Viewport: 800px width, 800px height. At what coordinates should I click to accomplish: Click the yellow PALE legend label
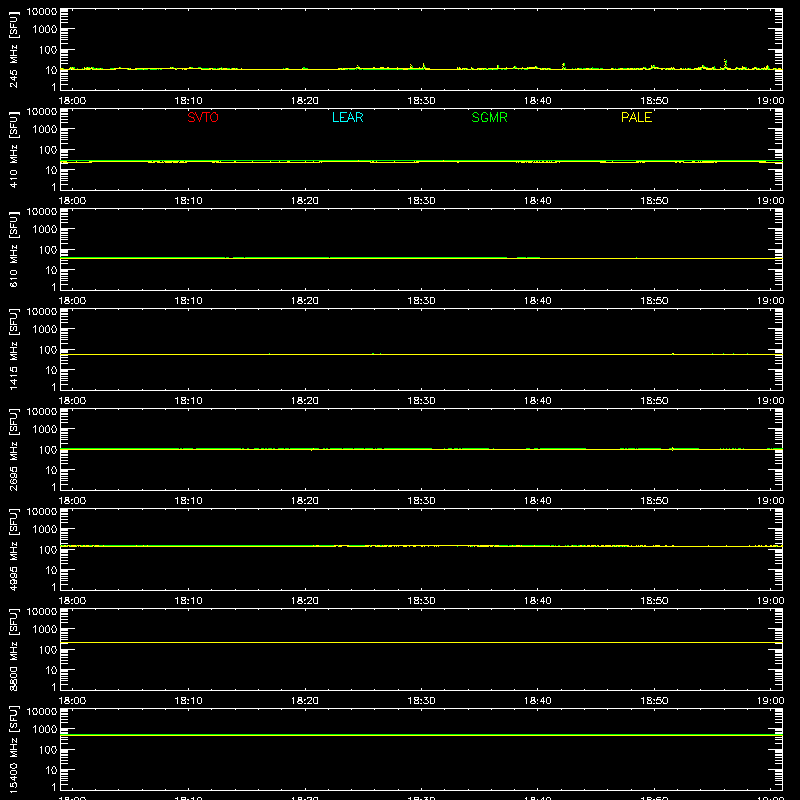tap(636, 117)
